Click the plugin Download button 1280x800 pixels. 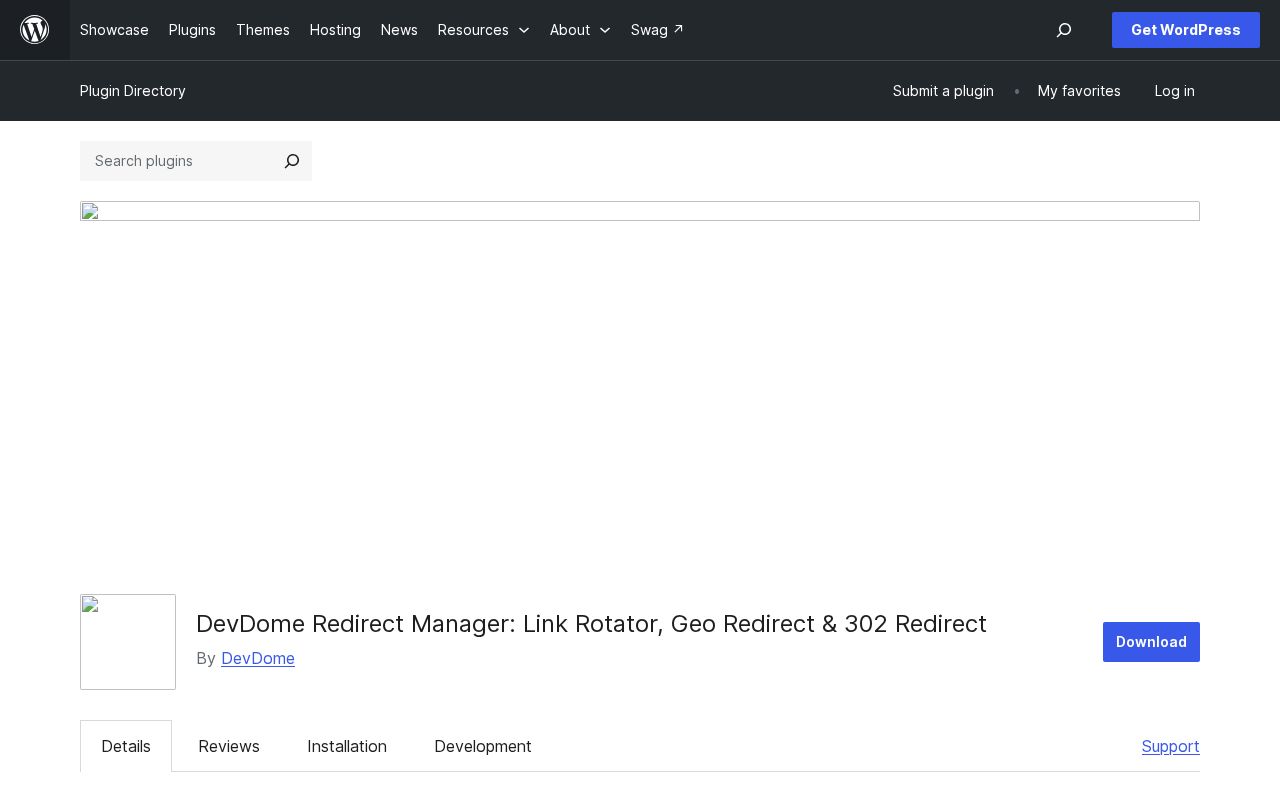click(x=1151, y=642)
